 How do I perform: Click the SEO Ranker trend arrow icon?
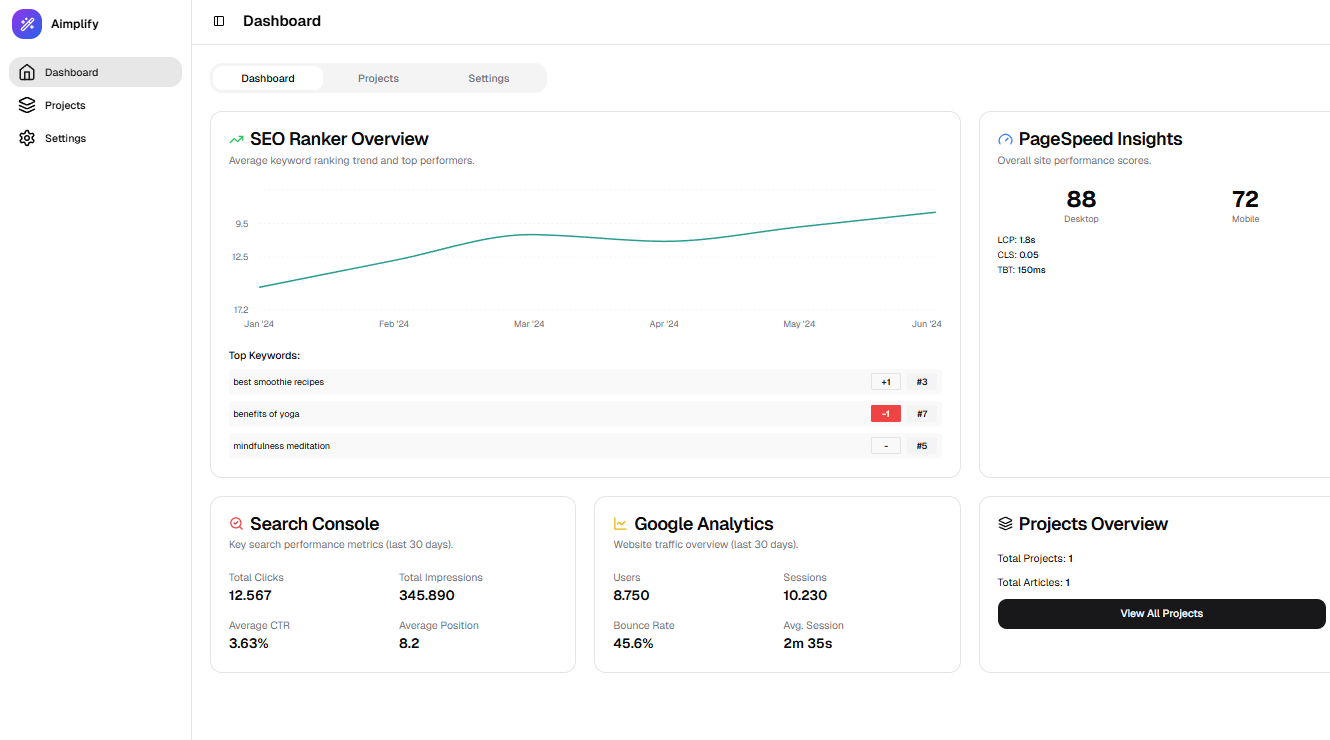pyautogui.click(x=237, y=140)
